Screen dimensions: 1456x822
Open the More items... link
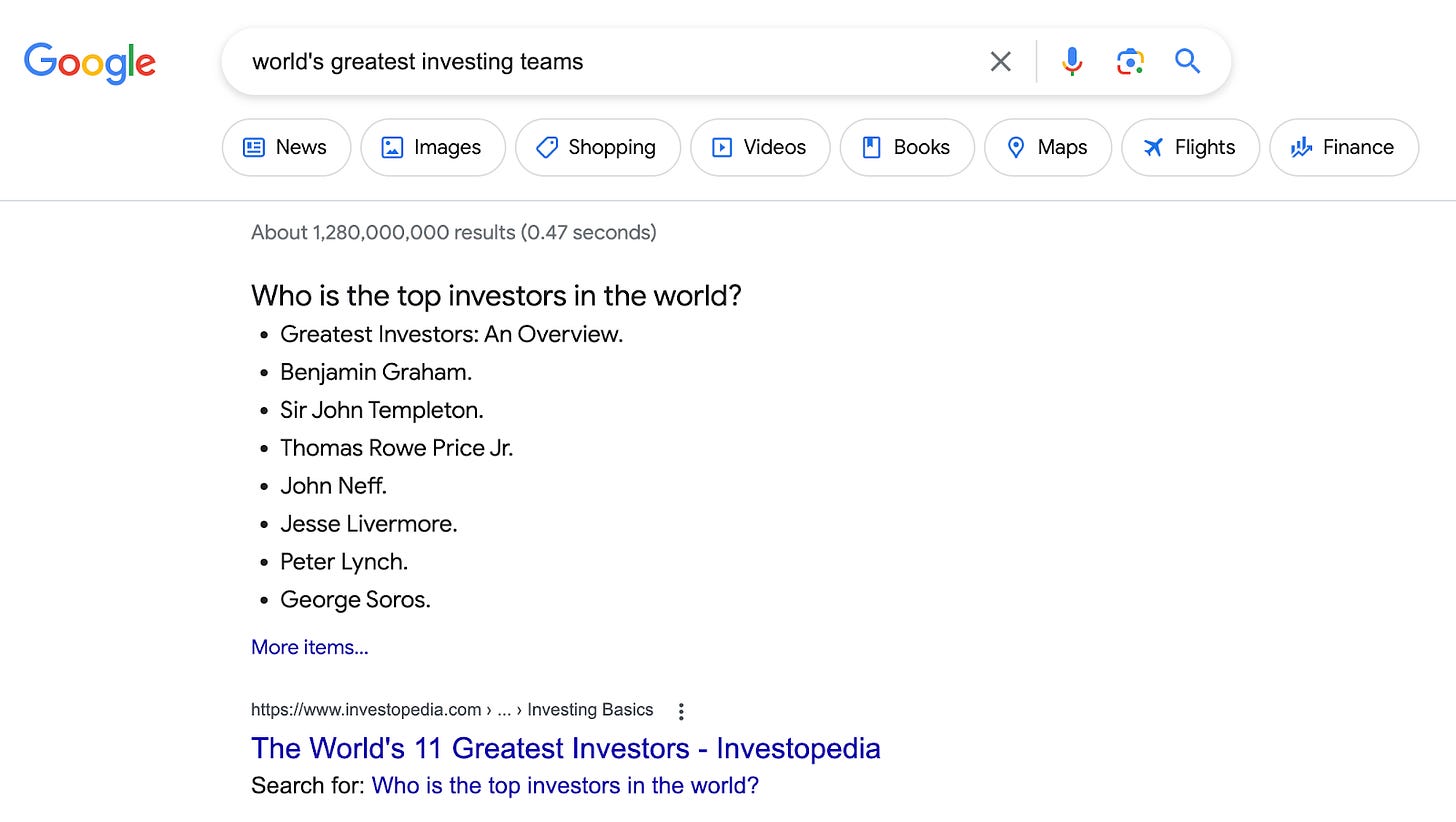pos(310,647)
